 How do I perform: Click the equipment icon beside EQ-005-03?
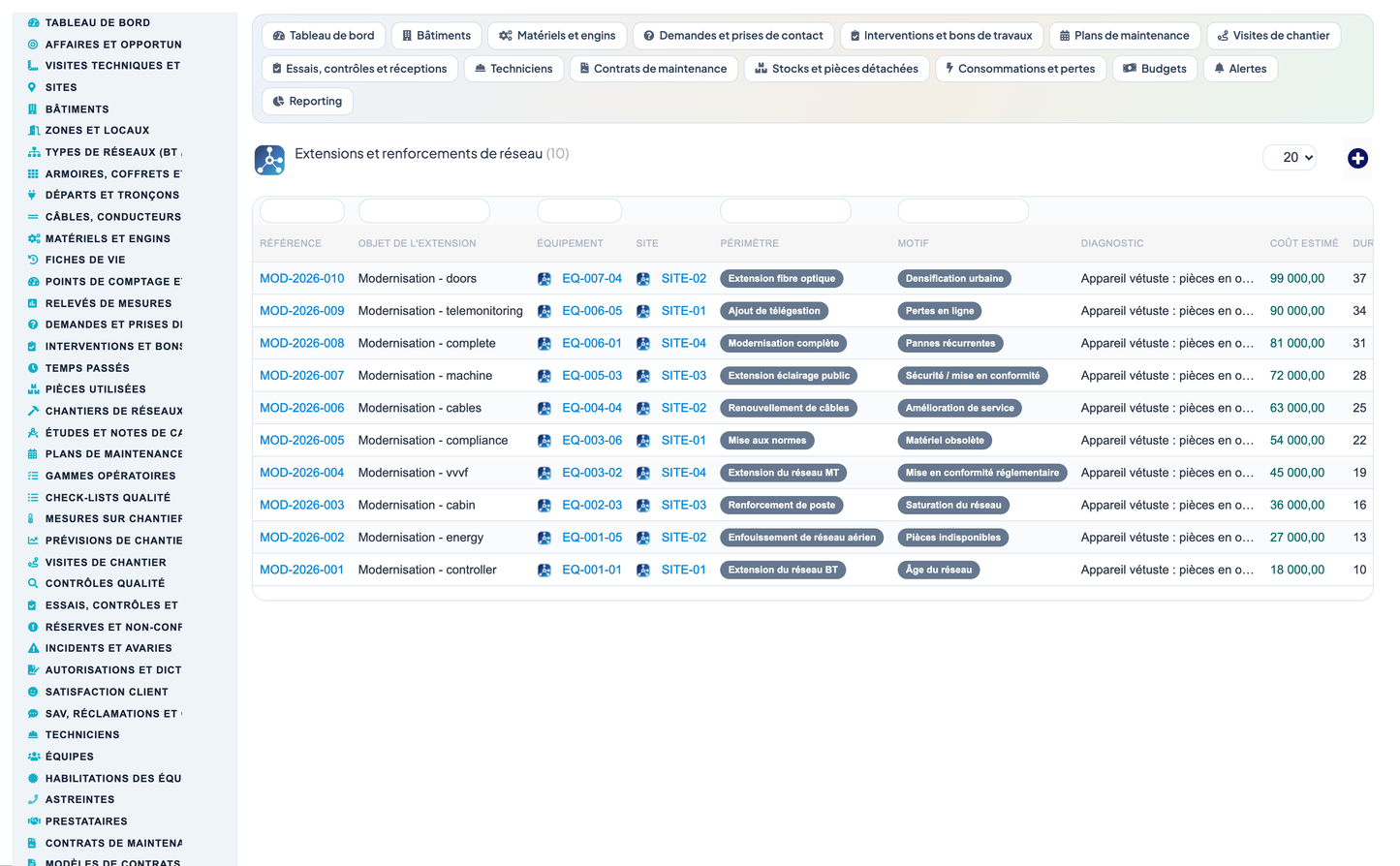coord(544,376)
